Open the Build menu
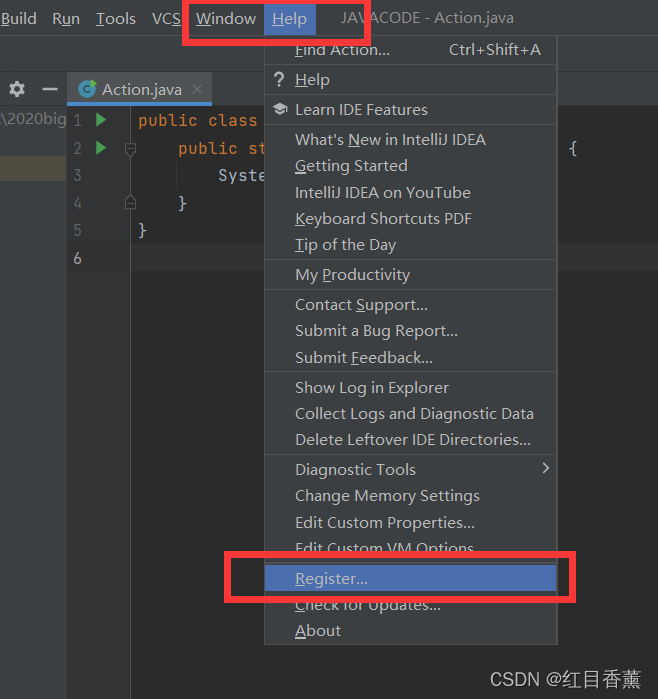The height and width of the screenshot is (699, 658). 18,19
